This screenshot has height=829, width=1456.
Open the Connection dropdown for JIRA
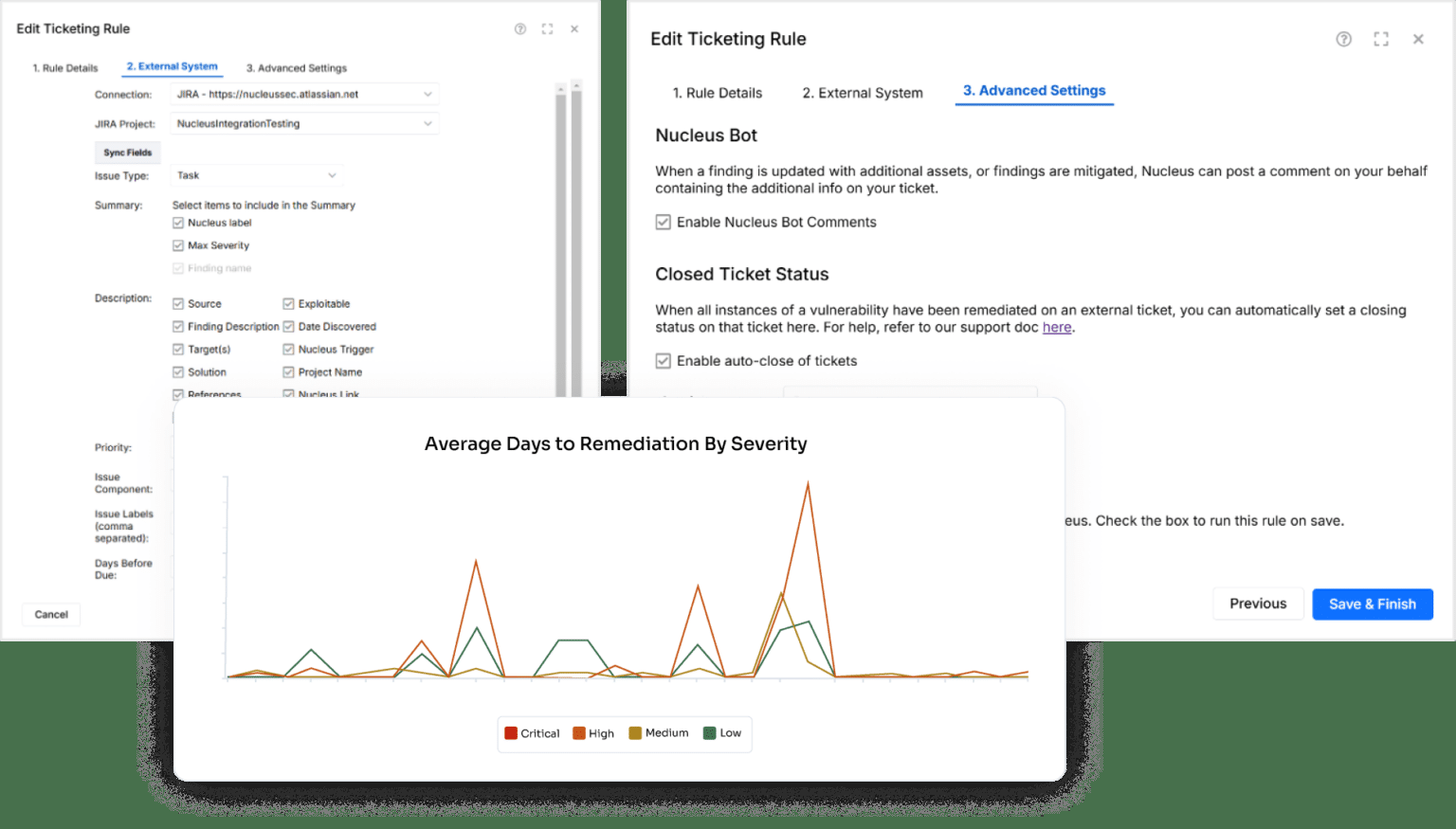point(304,95)
